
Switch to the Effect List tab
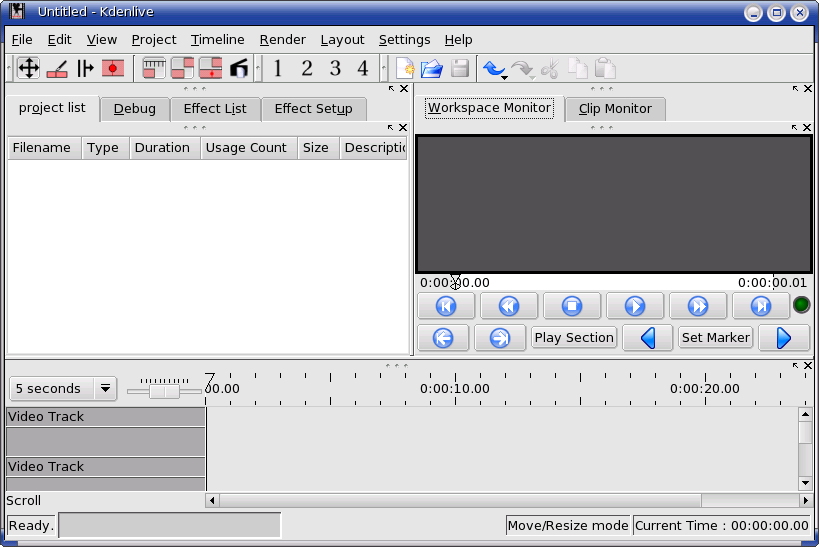point(215,109)
